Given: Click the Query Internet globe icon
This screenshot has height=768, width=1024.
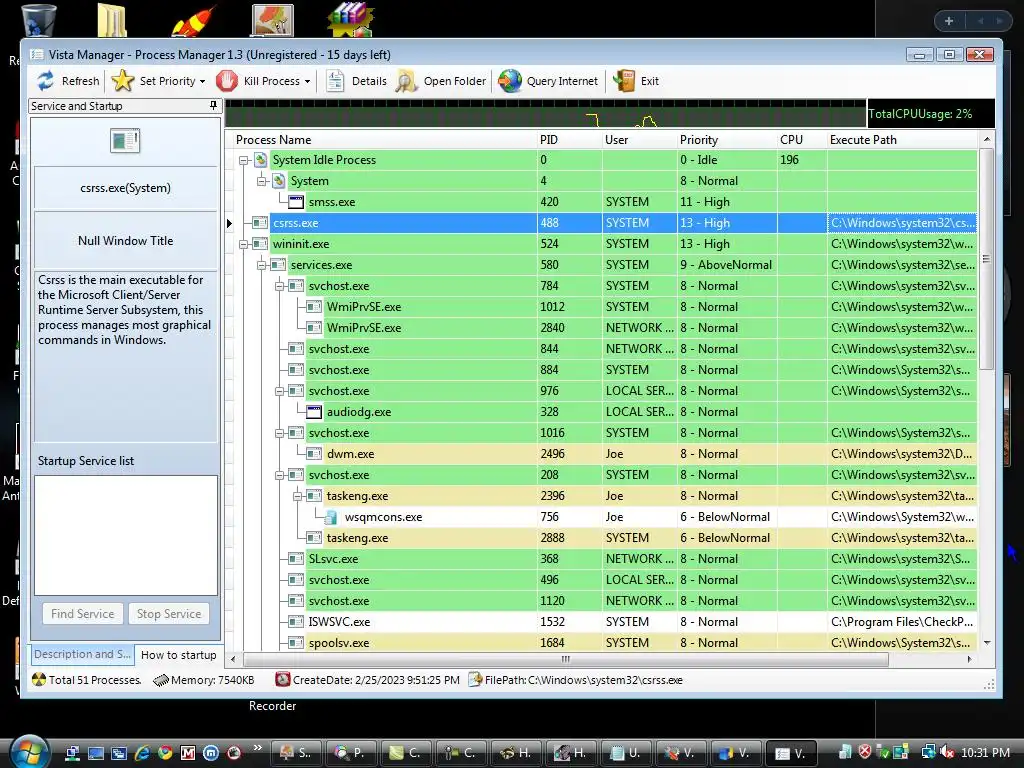Looking at the screenshot, I should [x=509, y=81].
